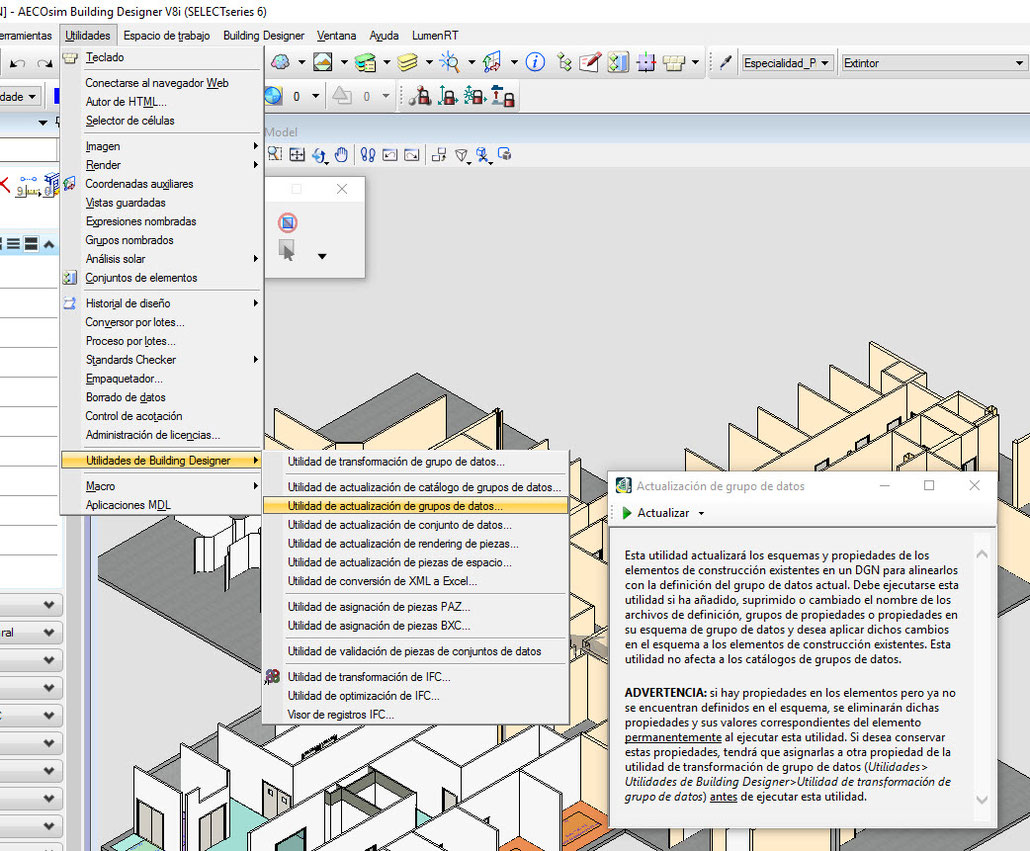The width and height of the screenshot is (1030, 851).
Task: Select Utilidad de actualización de grupos de datos
Action: [415, 506]
